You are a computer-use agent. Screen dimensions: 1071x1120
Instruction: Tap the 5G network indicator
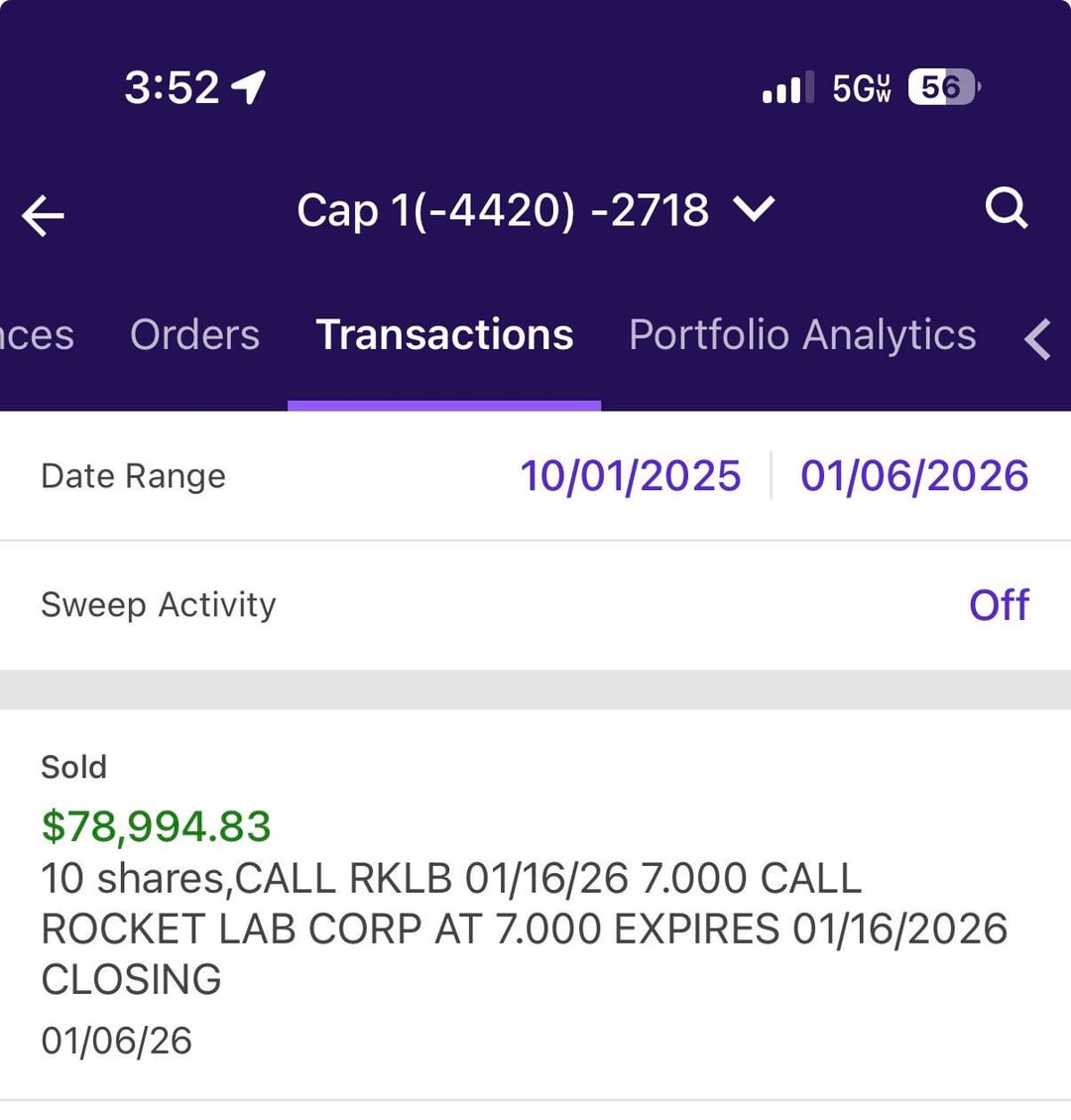pyautogui.click(x=861, y=87)
